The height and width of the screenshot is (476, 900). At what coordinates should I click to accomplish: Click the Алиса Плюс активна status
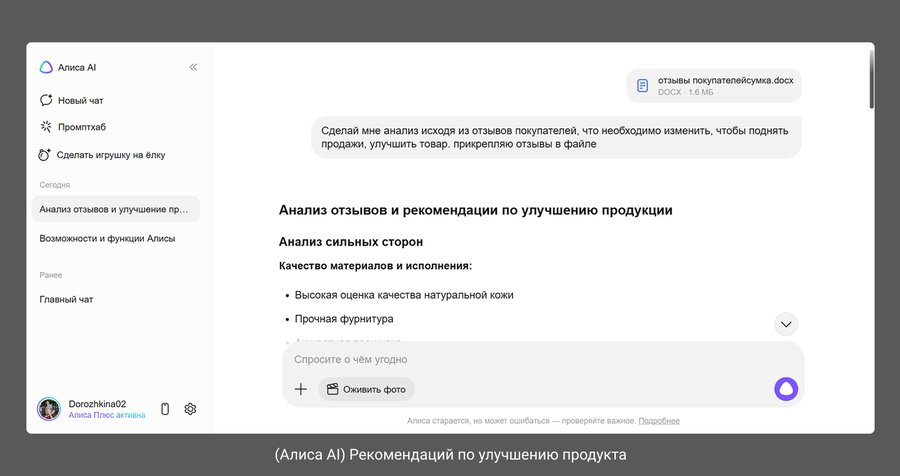[x=107, y=415]
